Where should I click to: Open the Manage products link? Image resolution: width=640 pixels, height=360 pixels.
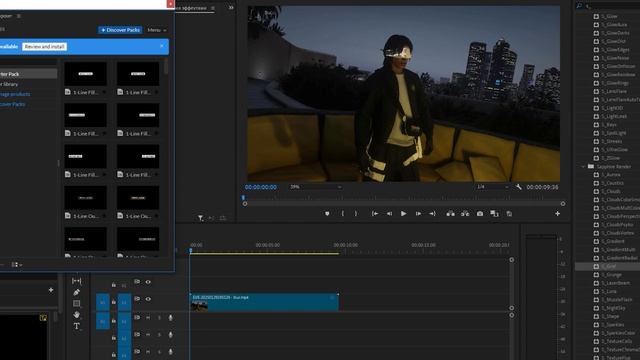tap(15, 94)
